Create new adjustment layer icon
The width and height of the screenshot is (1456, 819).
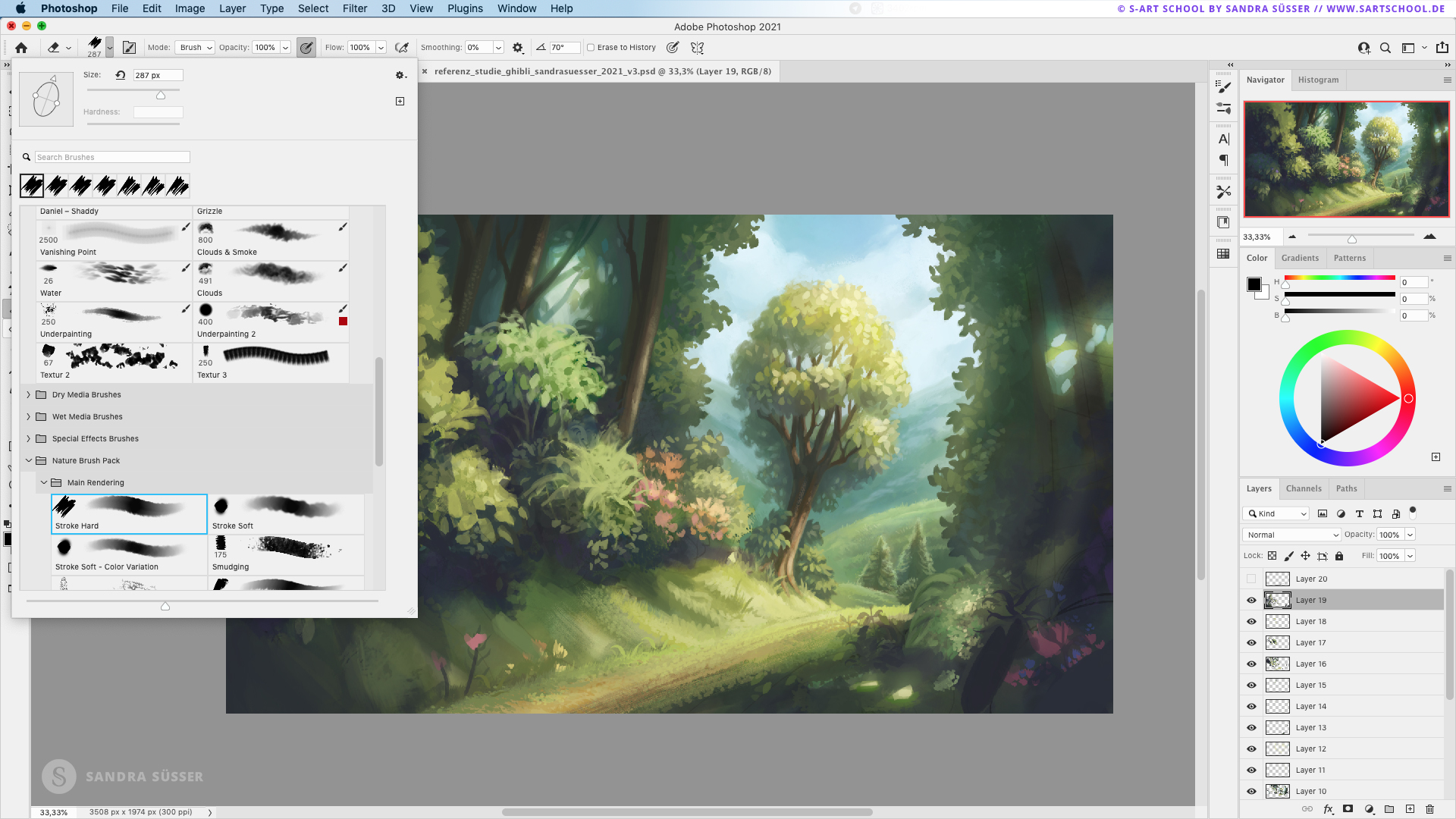pyautogui.click(x=1369, y=809)
